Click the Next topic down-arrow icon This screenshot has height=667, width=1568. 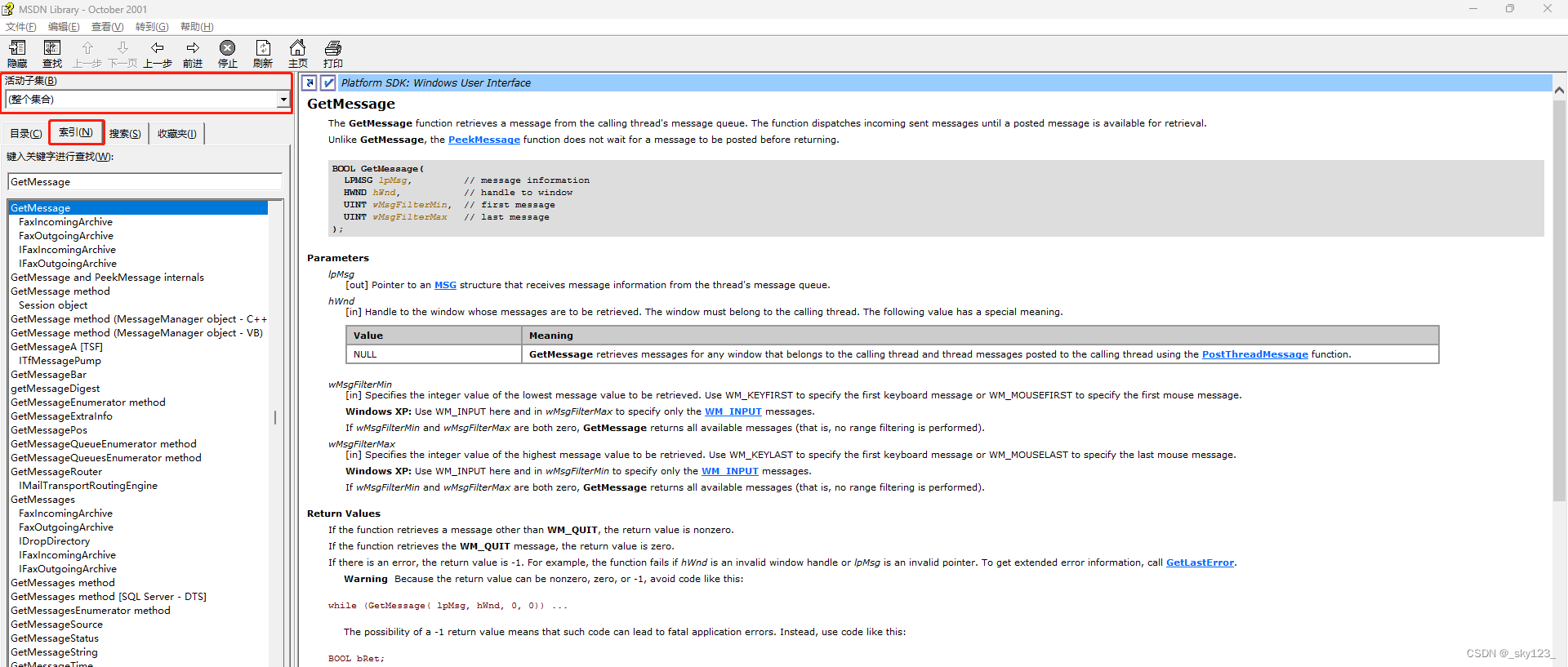point(122,54)
